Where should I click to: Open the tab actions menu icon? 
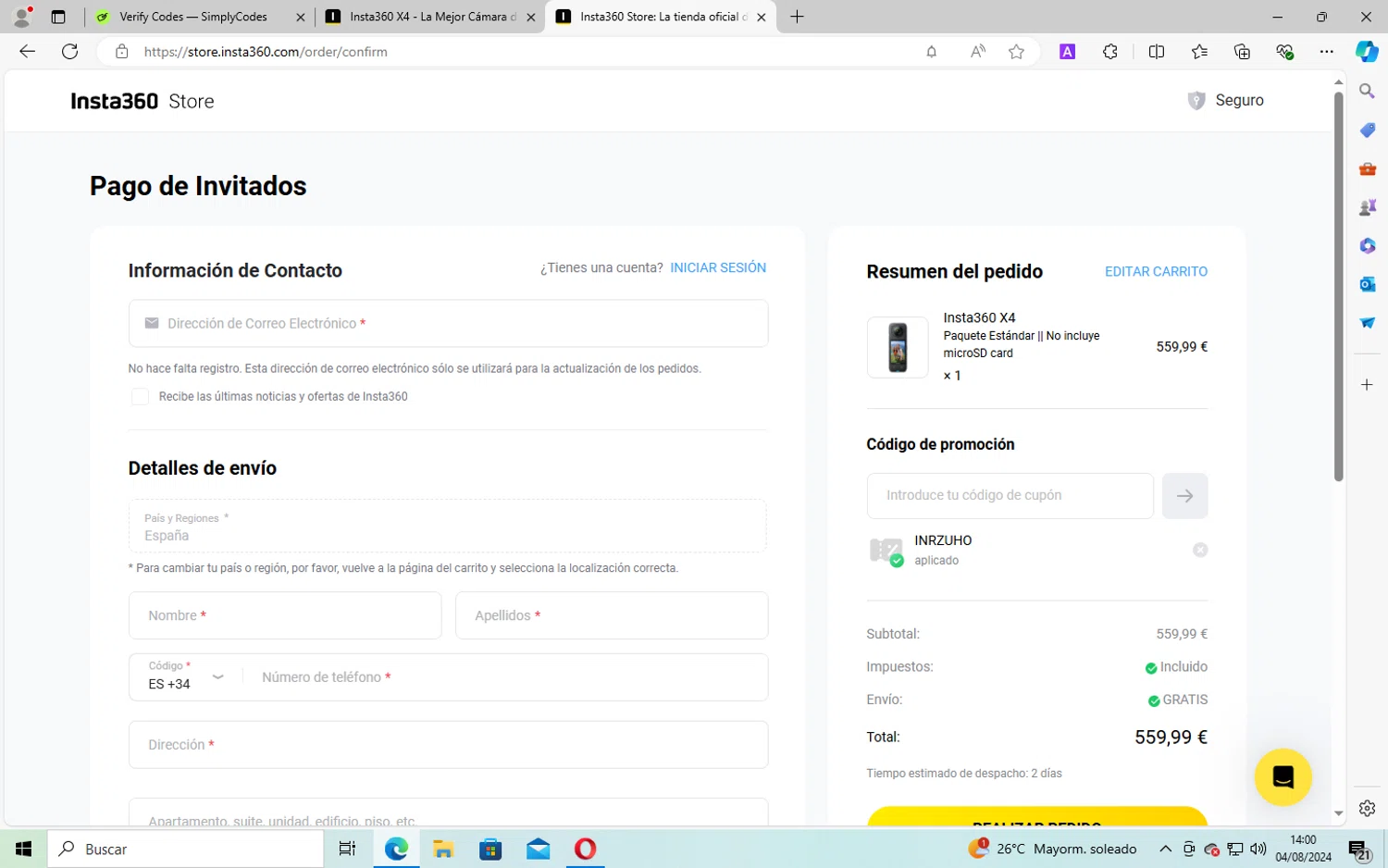click(x=57, y=17)
